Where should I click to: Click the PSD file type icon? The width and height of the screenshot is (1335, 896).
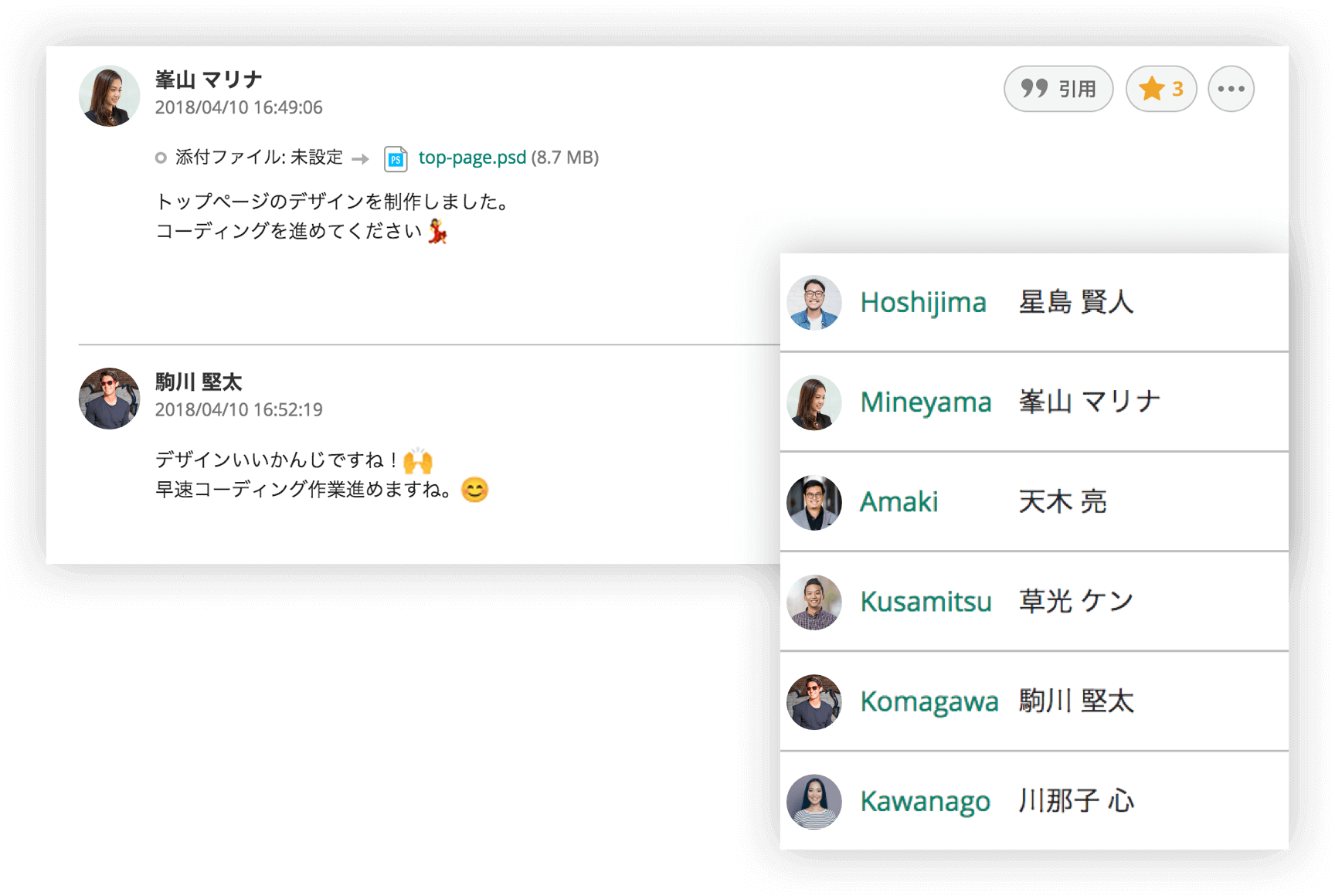396,158
